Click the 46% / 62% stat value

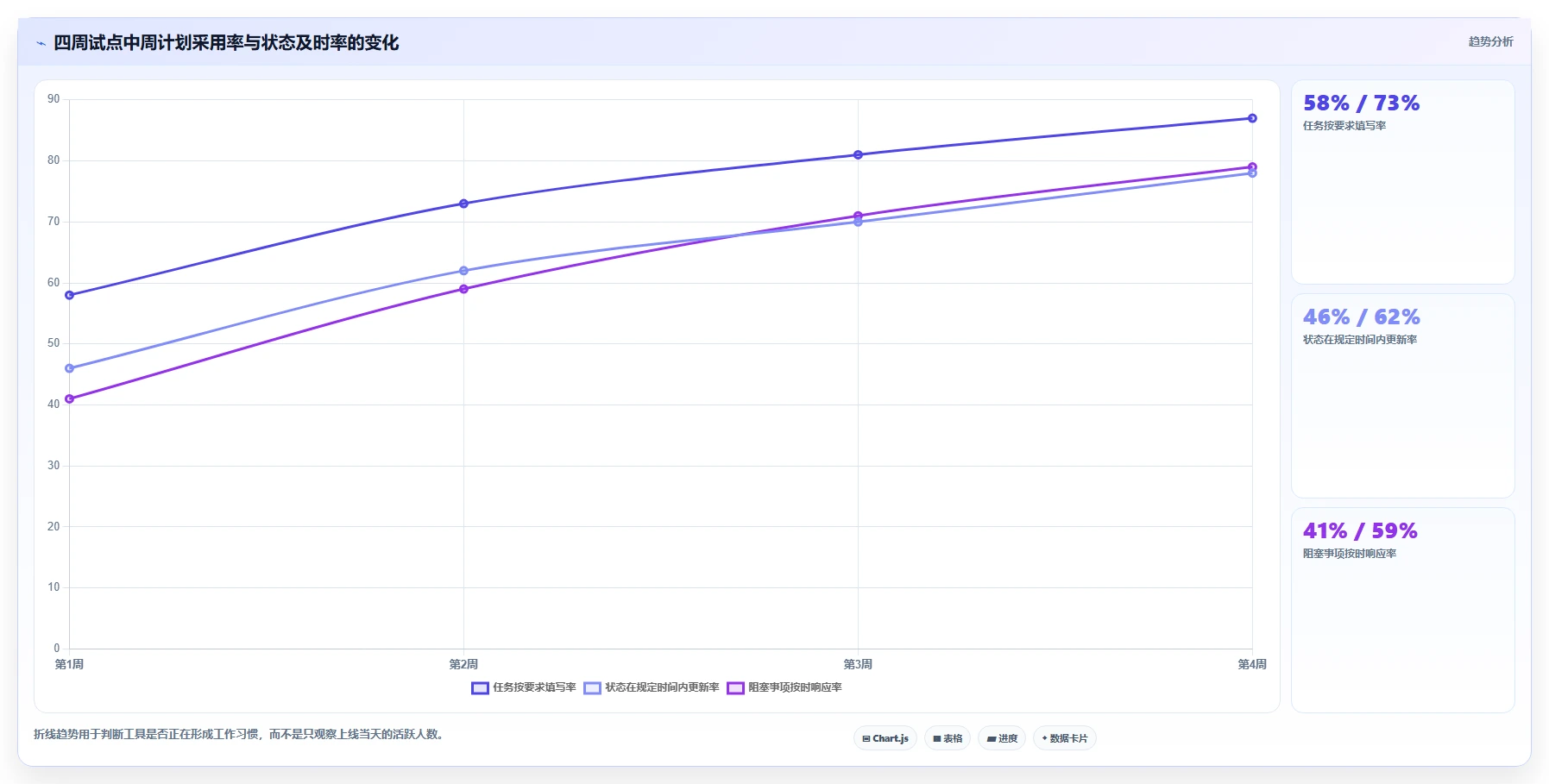[x=1361, y=317]
